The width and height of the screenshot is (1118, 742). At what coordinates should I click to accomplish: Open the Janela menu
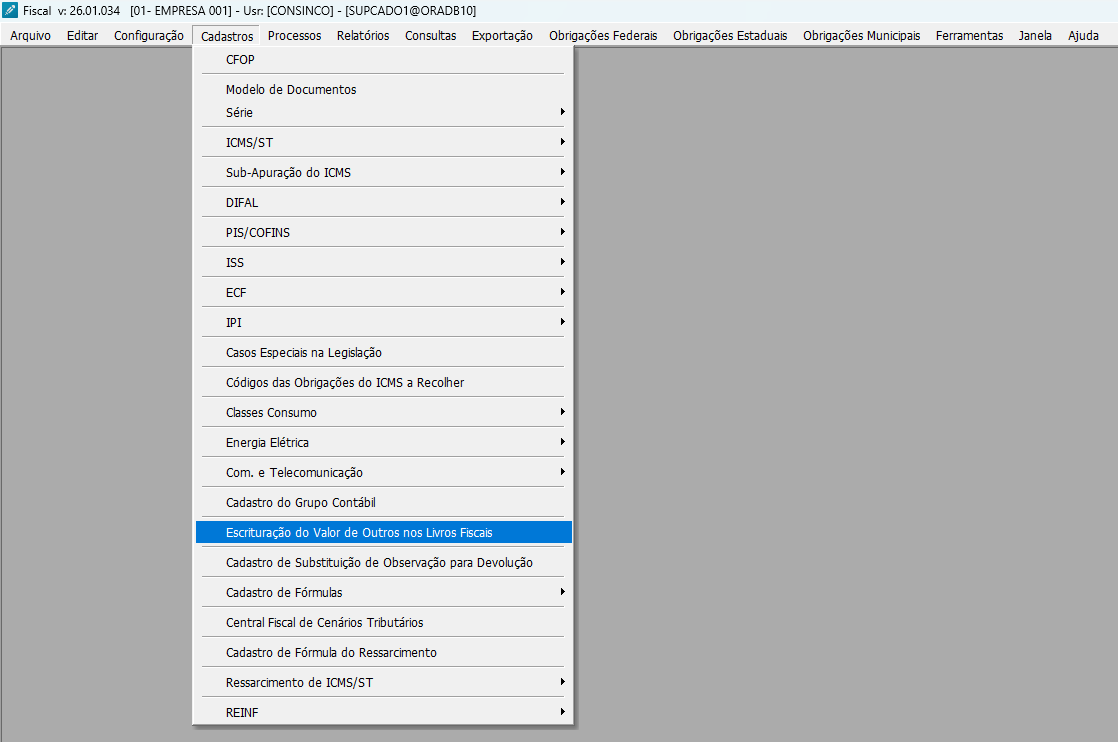(x=1035, y=36)
